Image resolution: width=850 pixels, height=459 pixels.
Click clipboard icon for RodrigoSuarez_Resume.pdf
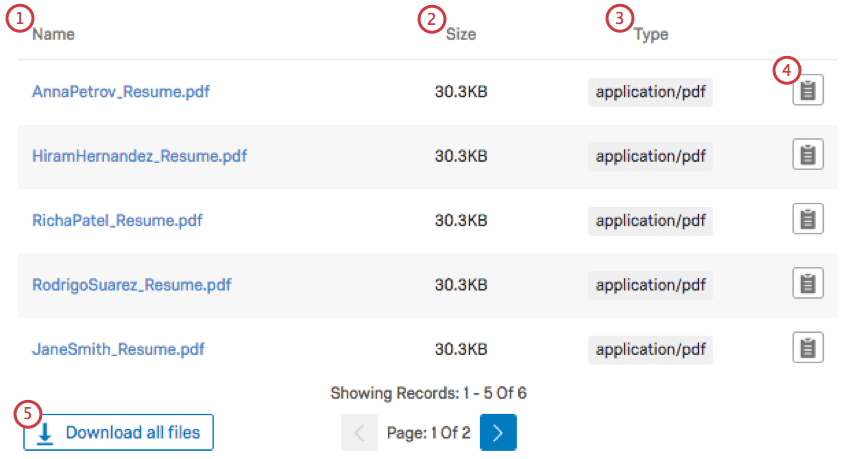click(x=808, y=284)
